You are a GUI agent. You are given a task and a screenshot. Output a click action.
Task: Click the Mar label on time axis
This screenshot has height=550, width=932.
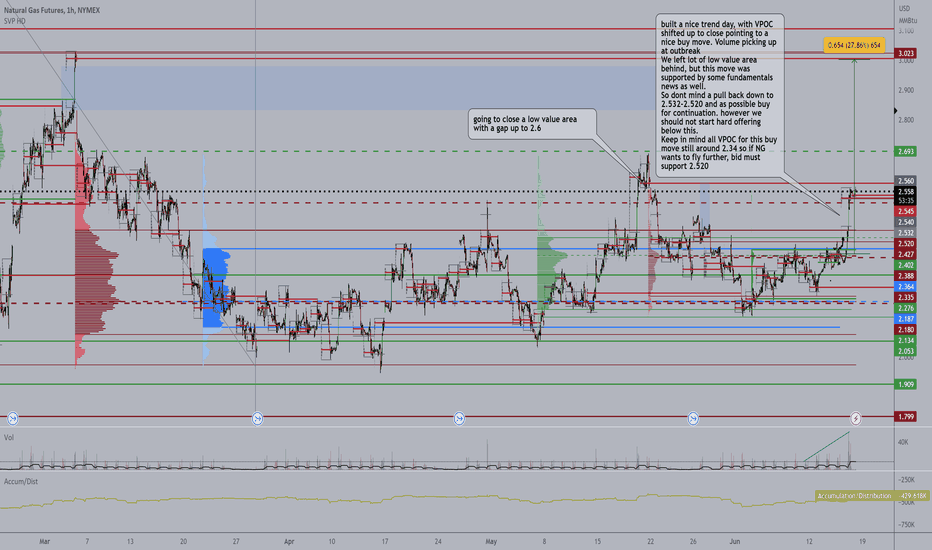click(45, 541)
